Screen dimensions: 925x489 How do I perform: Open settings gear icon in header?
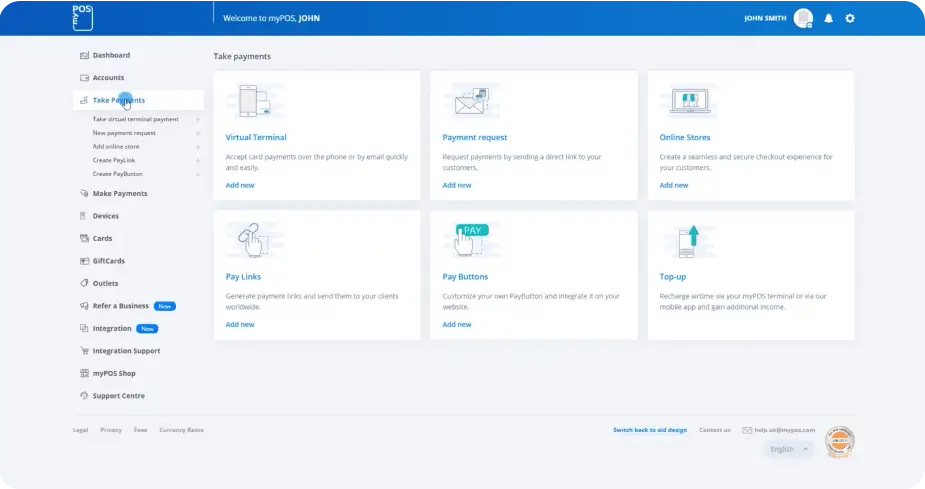click(849, 18)
